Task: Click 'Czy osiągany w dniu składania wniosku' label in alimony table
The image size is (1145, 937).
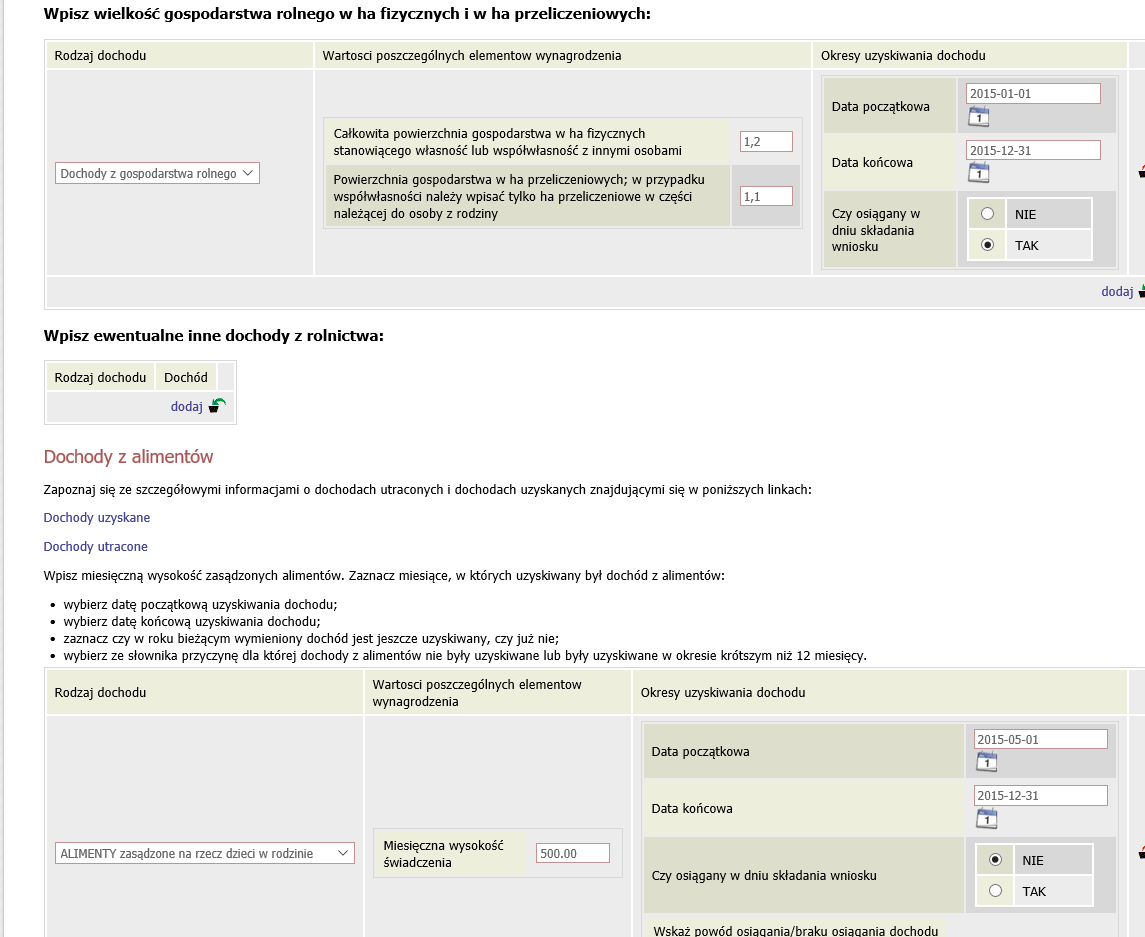Action: 764,876
